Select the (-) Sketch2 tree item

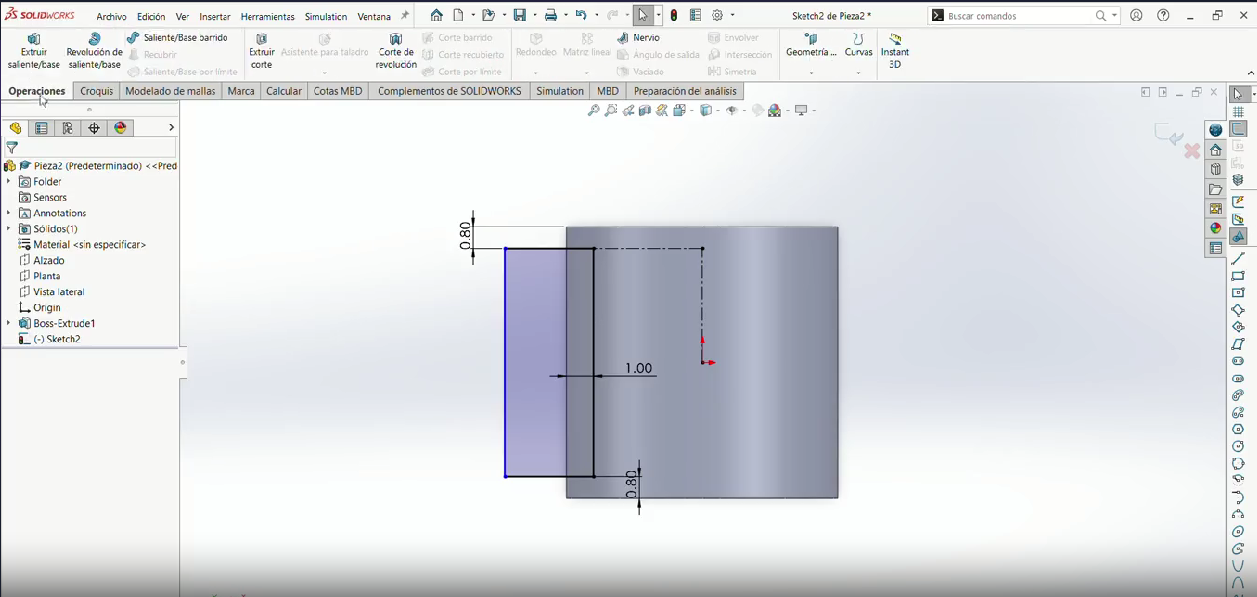[x=50, y=339]
